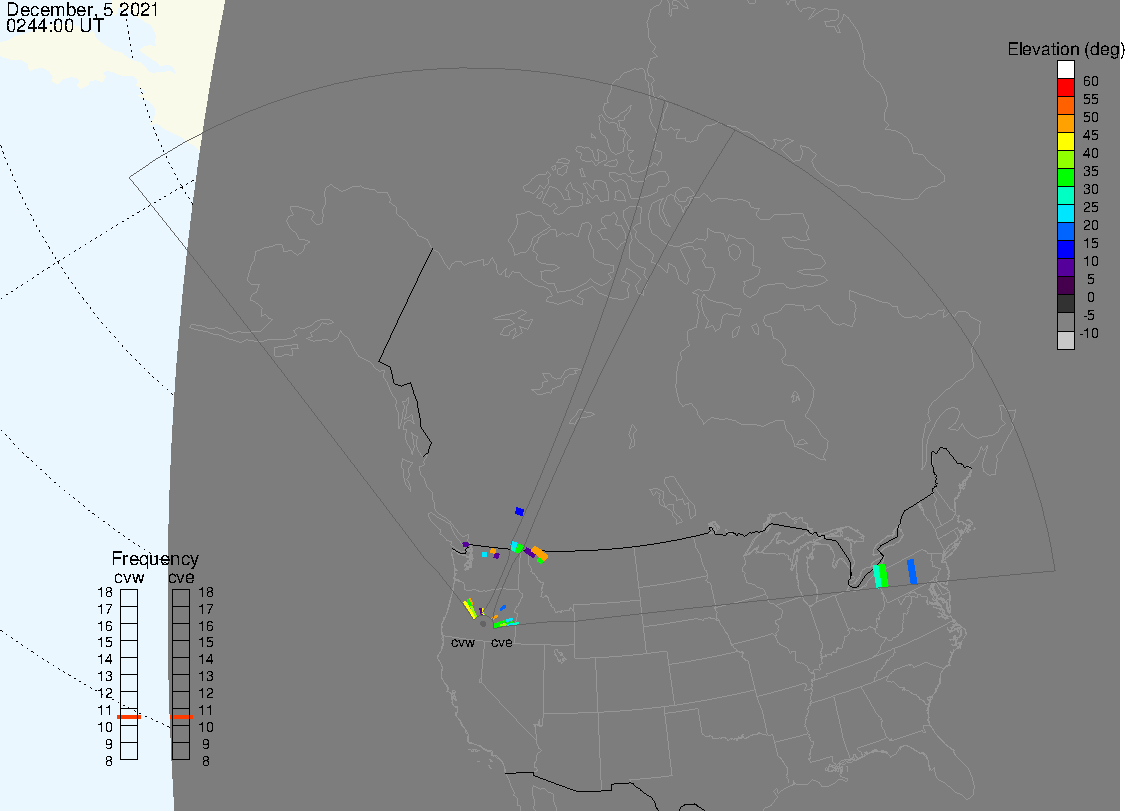Image resolution: width=1125 pixels, height=811 pixels.
Task: Select the yellow elevation legend swatch
Action: [x=1065, y=141]
